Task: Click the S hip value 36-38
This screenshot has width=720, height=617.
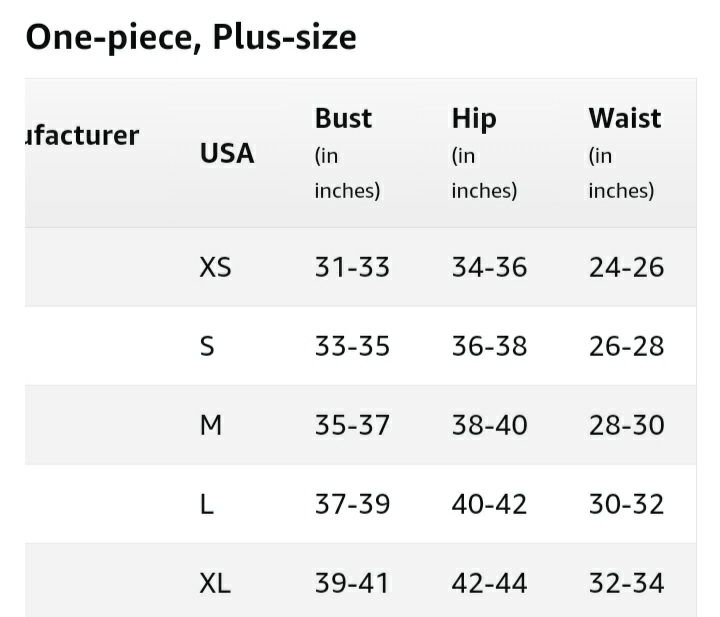Action: pos(489,346)
